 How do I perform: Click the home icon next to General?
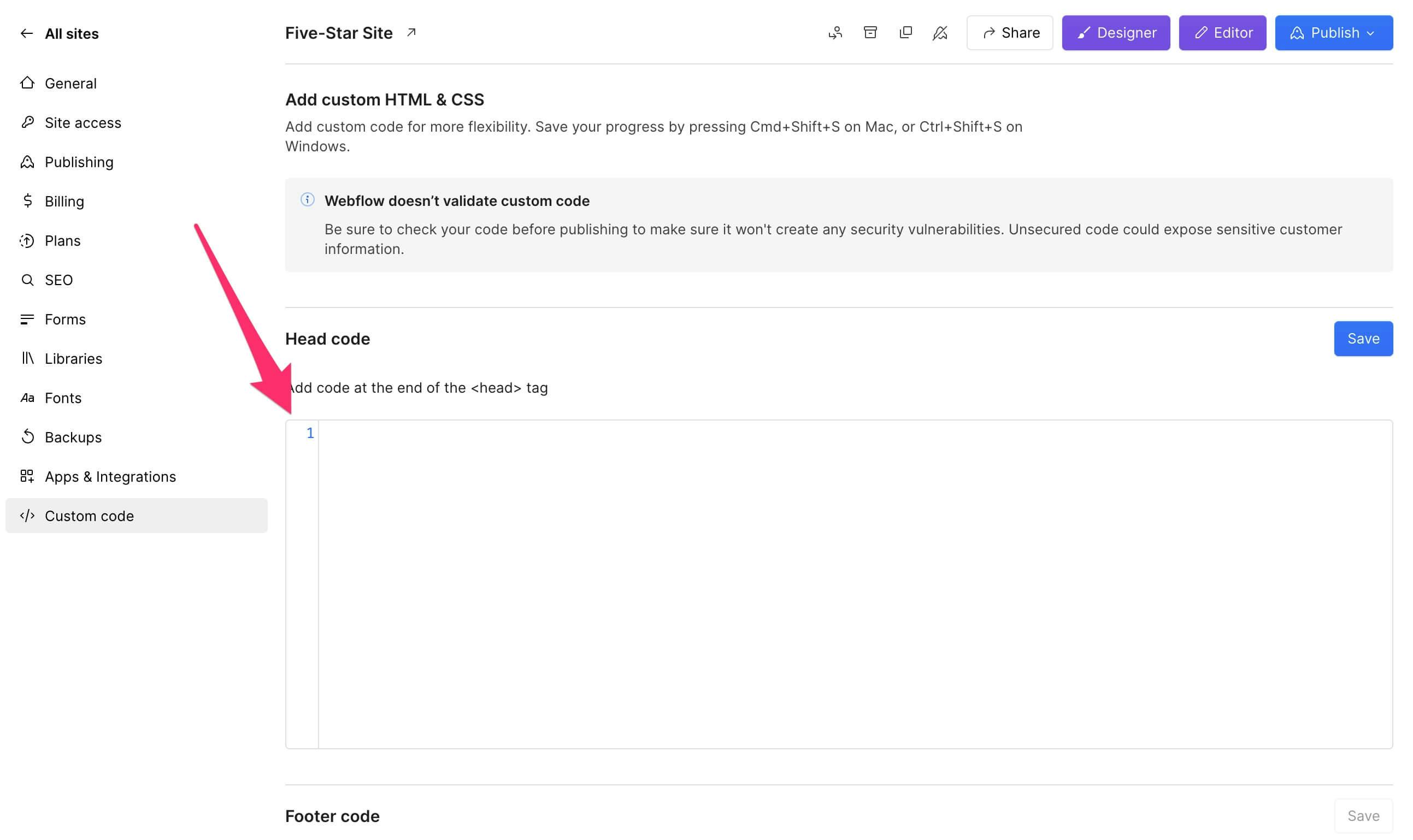27,82
